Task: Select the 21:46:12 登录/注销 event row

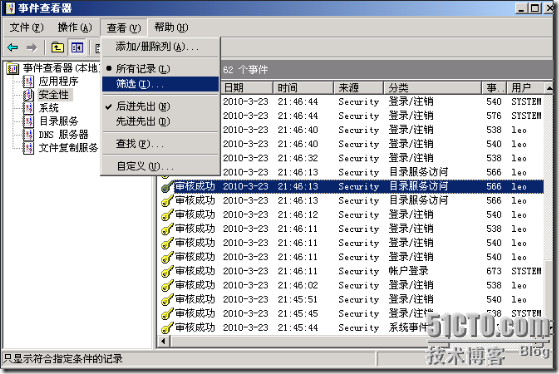Action: (352, 215)
